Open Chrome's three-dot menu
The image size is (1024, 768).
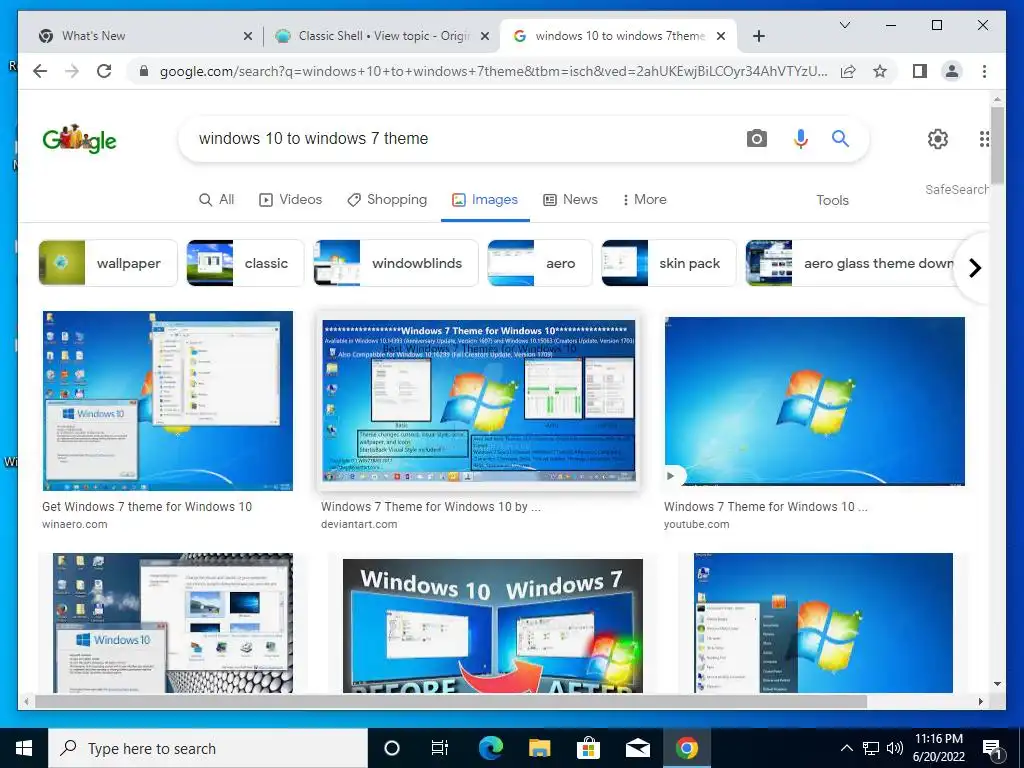click(984, 71)
